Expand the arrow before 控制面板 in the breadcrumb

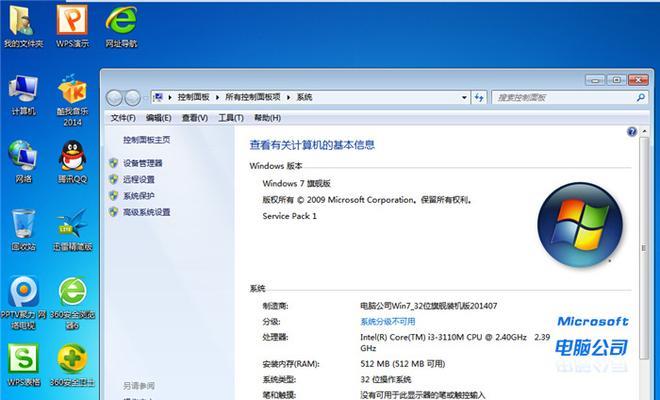click(x=170, y=97)
